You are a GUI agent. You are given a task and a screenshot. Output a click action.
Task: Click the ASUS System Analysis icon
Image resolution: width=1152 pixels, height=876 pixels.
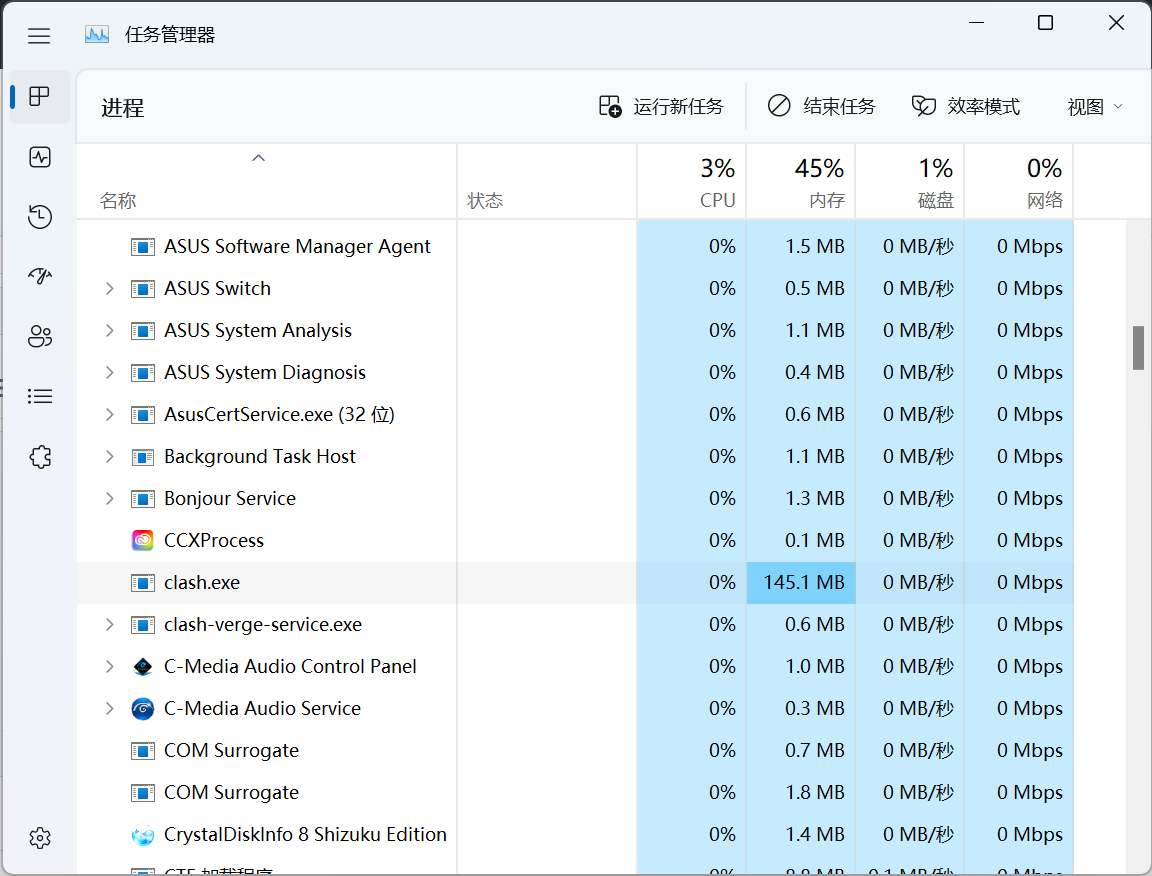tap(143, 331)
